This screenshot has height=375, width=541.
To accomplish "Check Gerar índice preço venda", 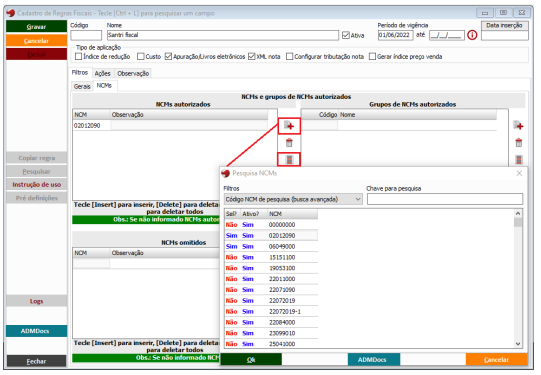I will coord(372,56).
